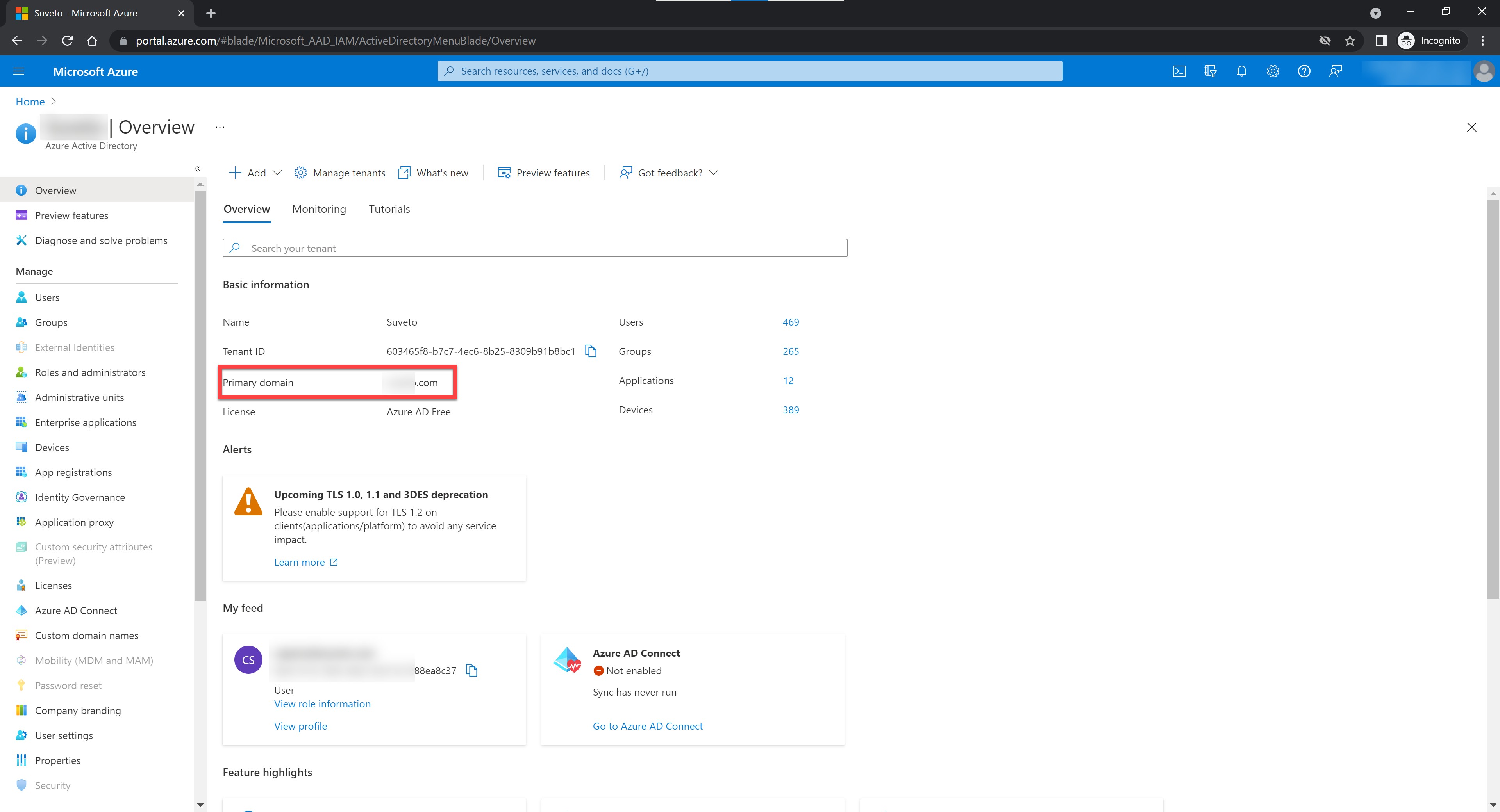Open the portal hamburger menu
This screenshot has width=1500, height=812.
pyautogui.click(x=19, y=71)
